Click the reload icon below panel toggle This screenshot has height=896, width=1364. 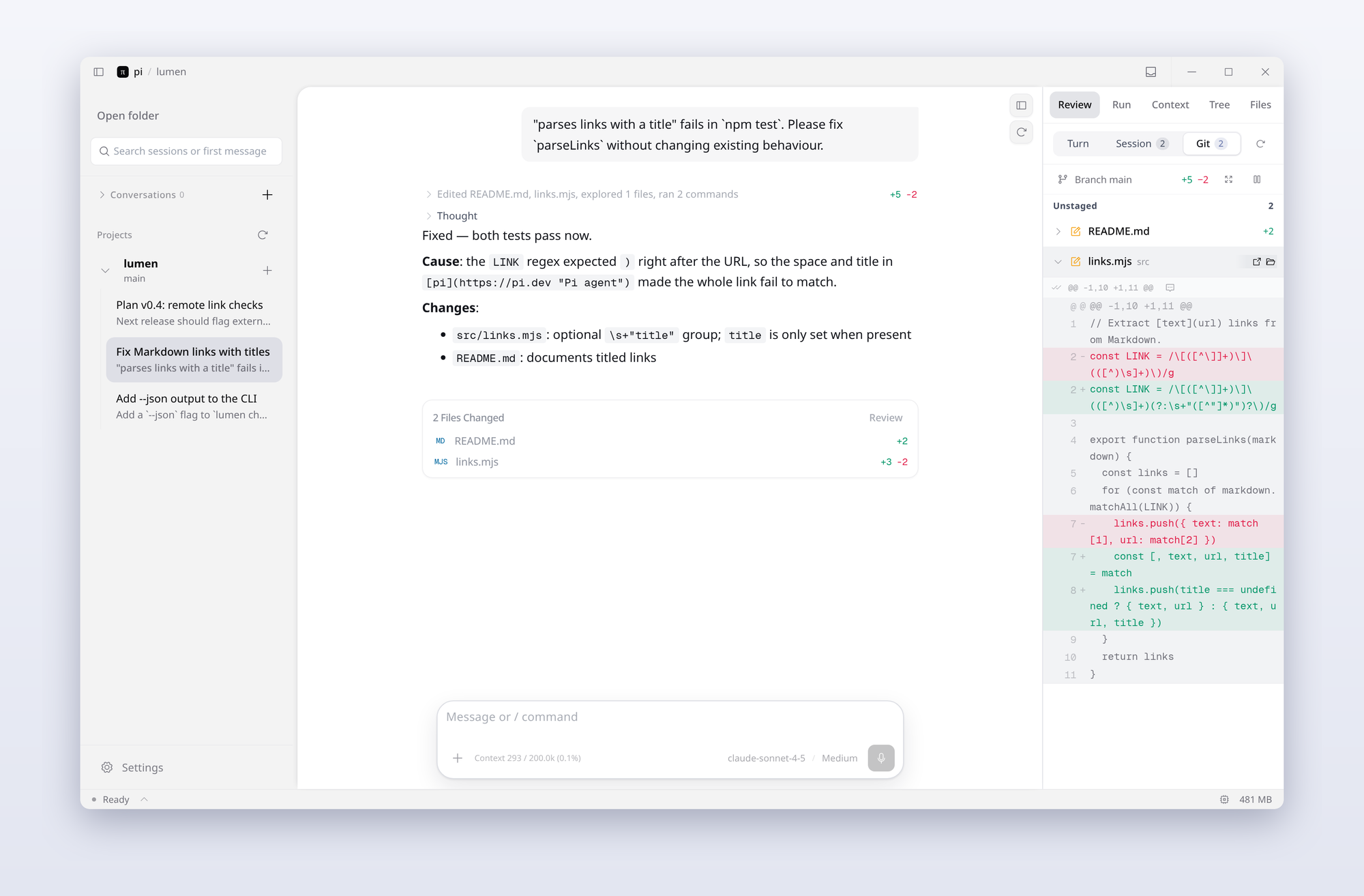click(1022, 132)
